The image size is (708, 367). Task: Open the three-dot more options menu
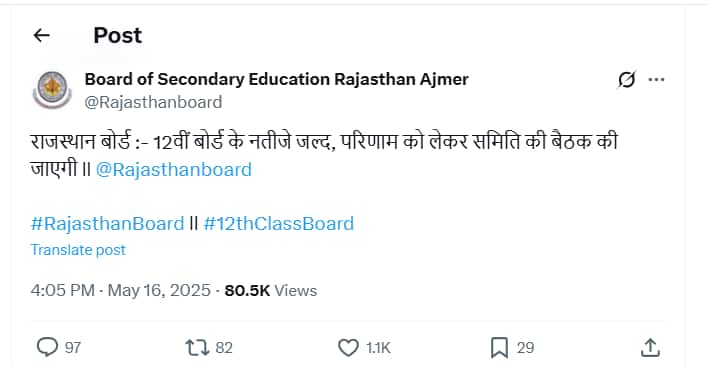[x=656, y=80]
